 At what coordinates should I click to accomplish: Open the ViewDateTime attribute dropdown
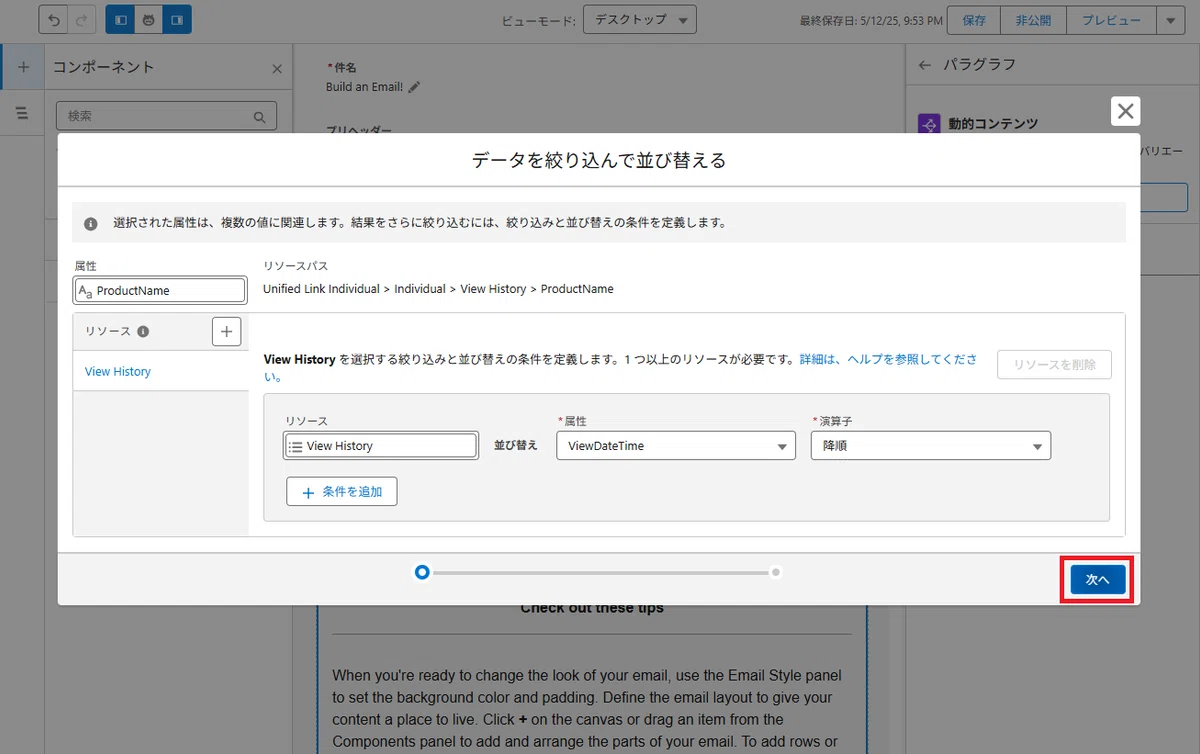coord(676,446)
